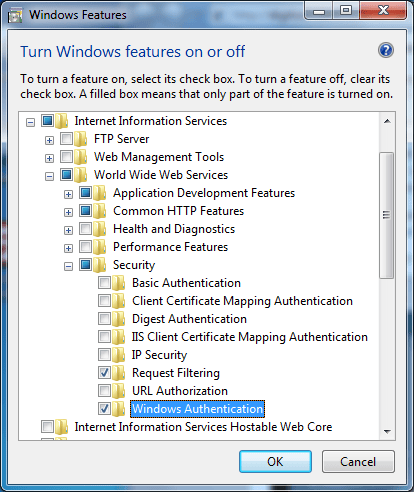This screenshot has width=414, height=492.
Task: Check the Client Certificate Mapping Authentication checkbox
Action: 104,300
